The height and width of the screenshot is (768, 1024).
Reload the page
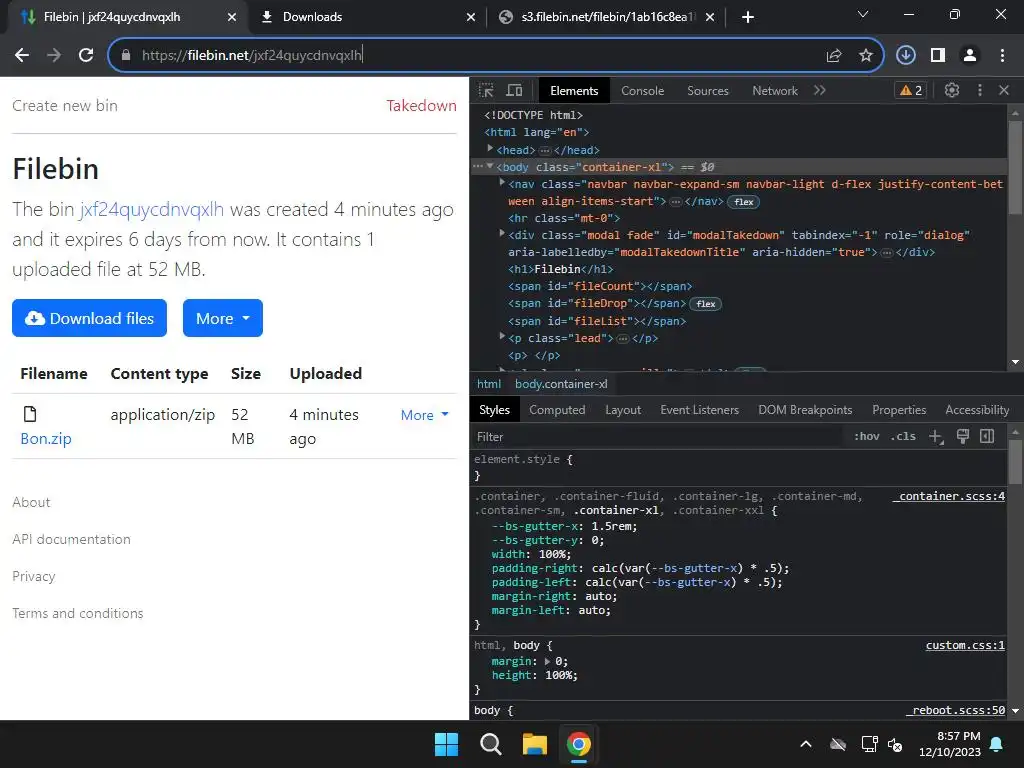coord(86,55)
